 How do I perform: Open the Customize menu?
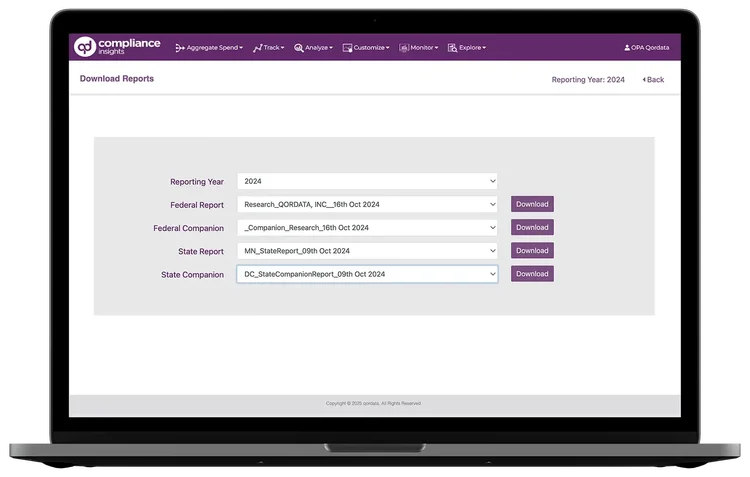click(366, 48)
